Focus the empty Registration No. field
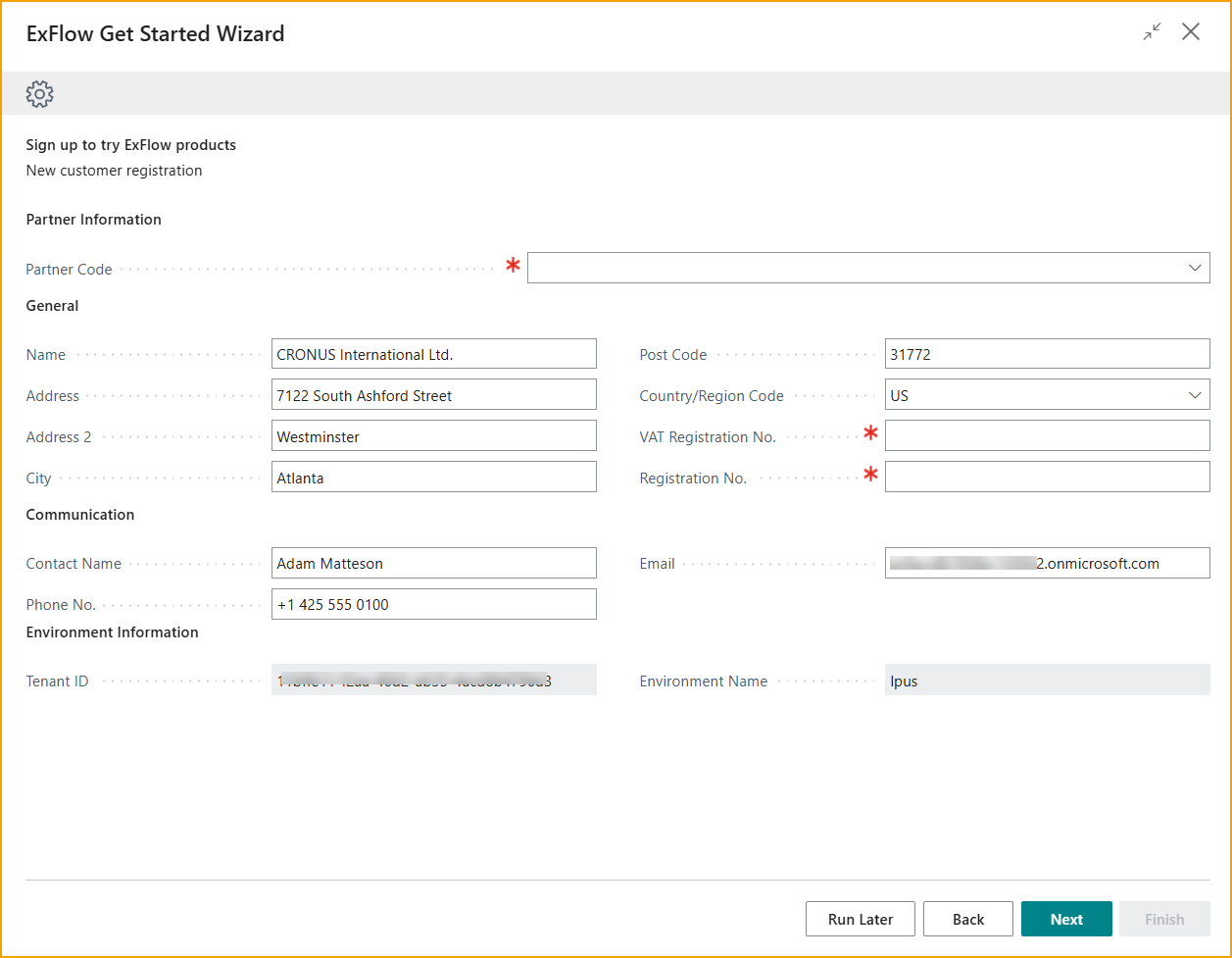Image resolution: width=1232 pixels, height=958 pixels. (x=1048, y=478)
